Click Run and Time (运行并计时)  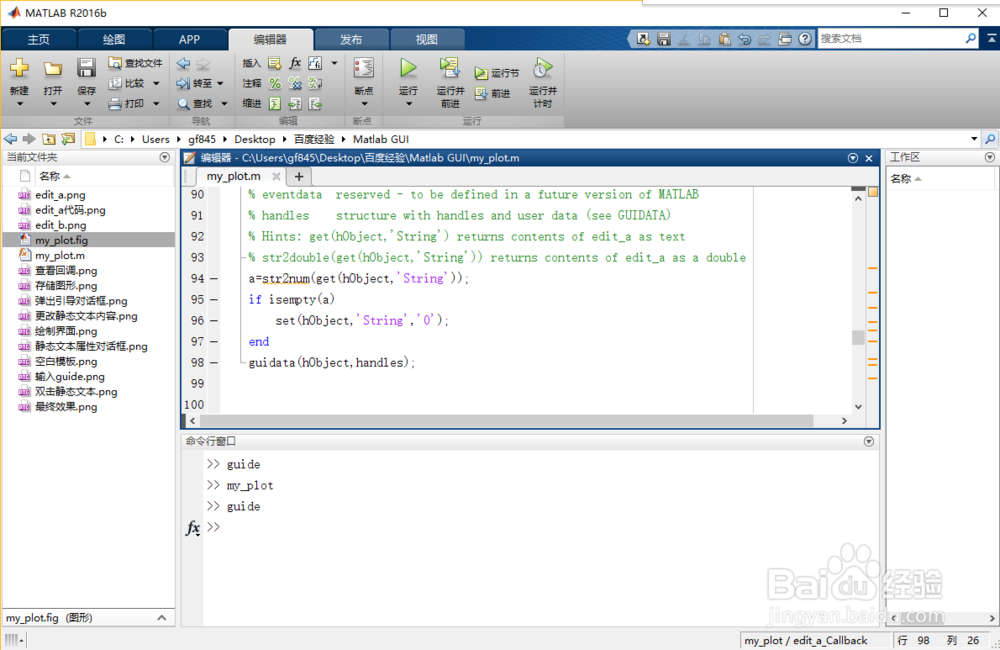[543, 82]
